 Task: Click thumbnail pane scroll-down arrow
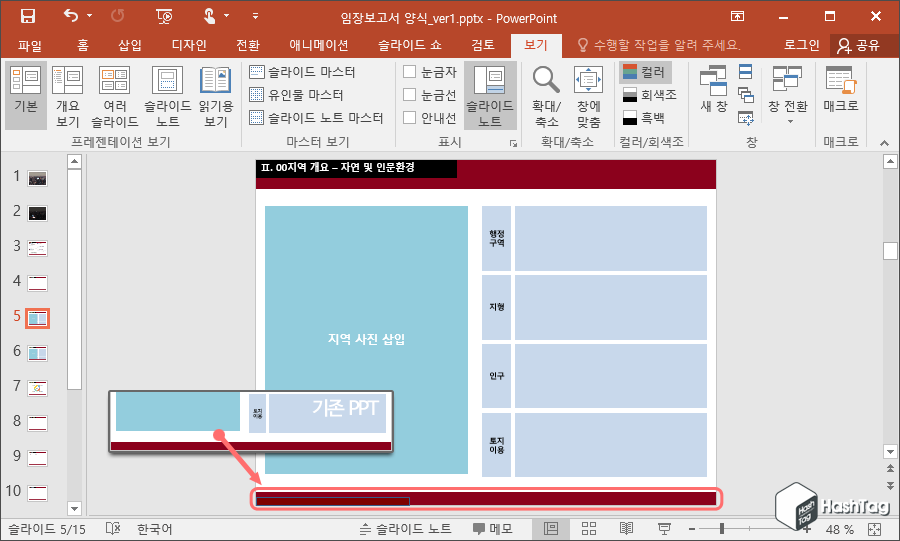pyautogui.click(x=75, y=508)
